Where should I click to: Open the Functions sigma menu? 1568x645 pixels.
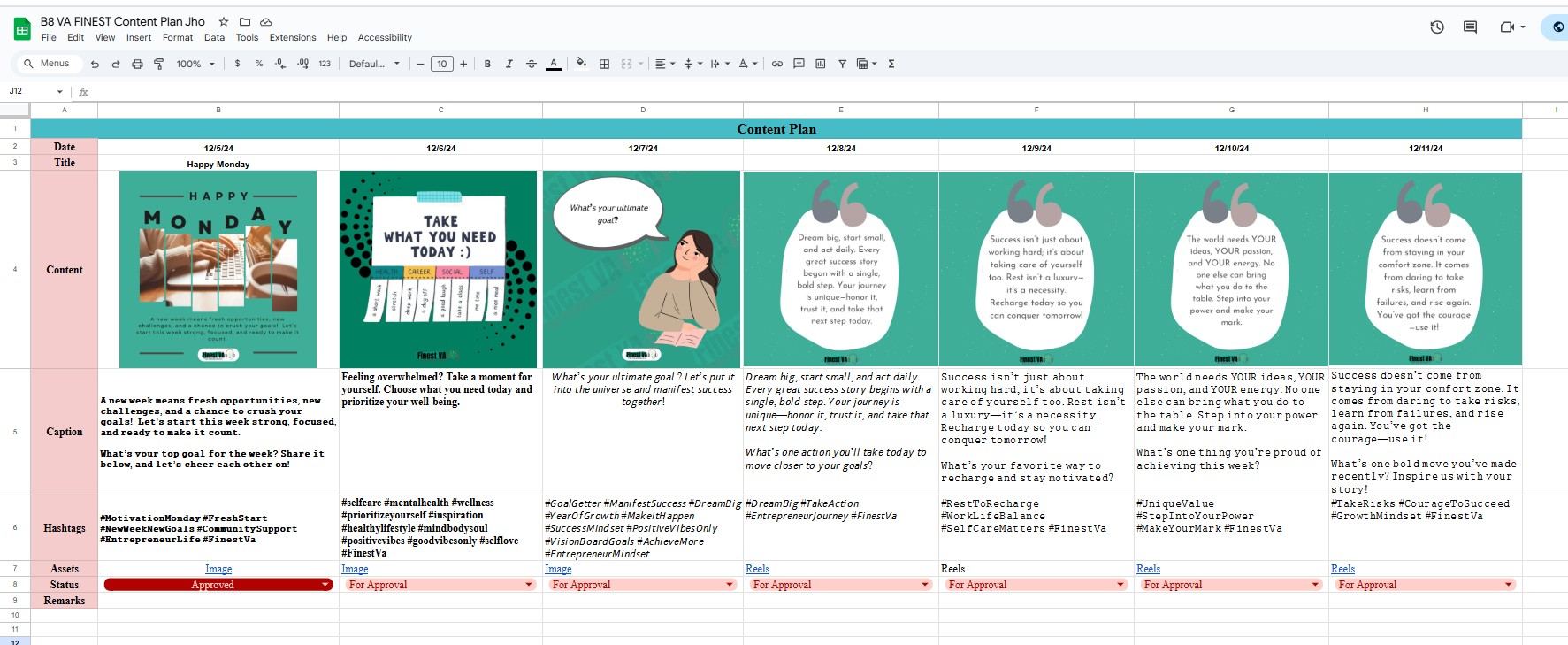891,64
